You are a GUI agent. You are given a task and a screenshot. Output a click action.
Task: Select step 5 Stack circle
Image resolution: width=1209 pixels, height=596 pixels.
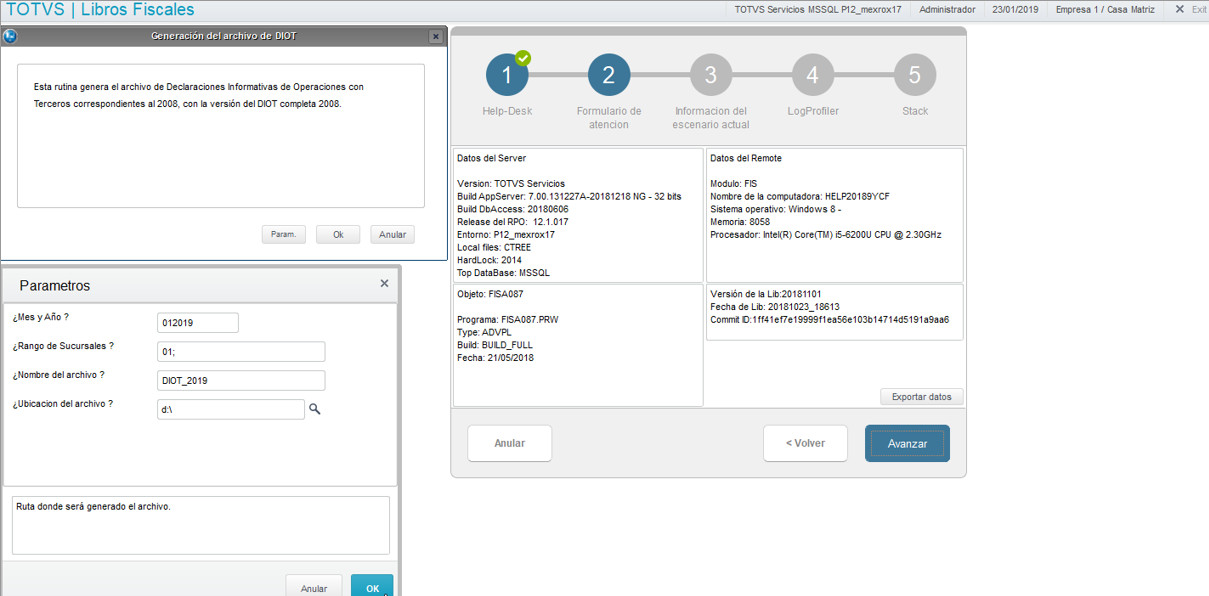click(x=915, y=75)
